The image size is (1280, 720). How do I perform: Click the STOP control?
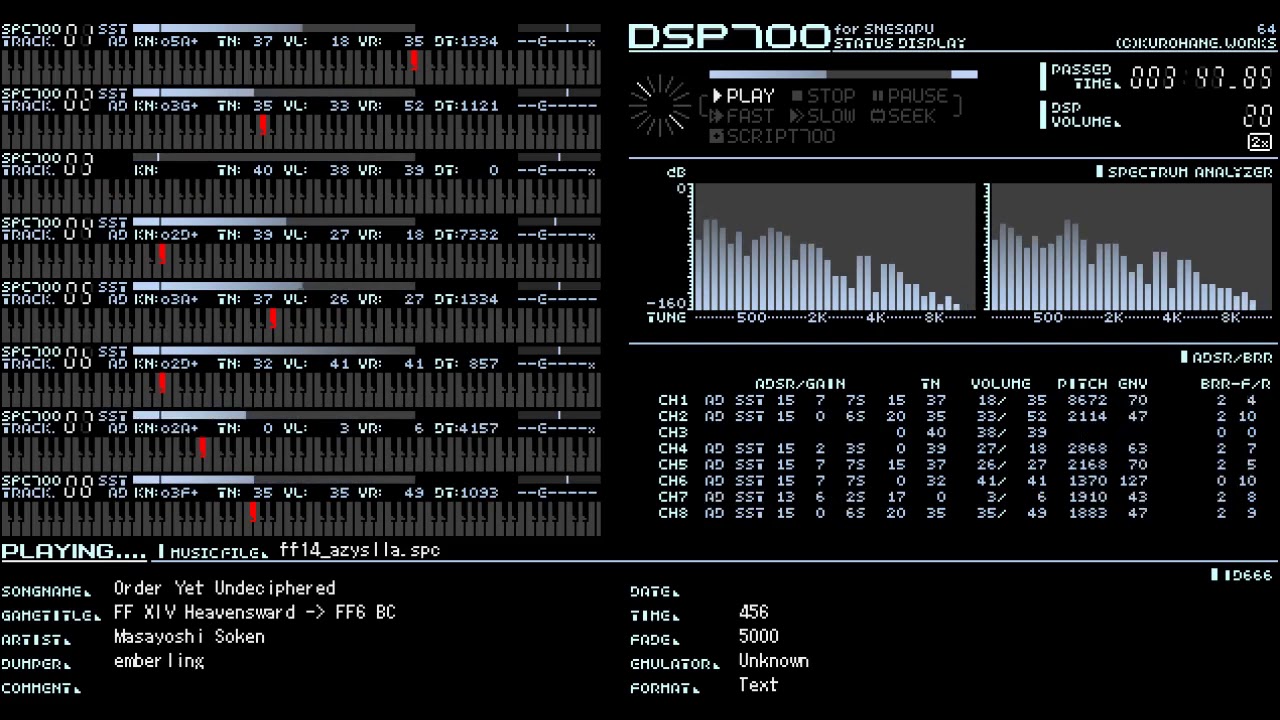click(x=824, y=96)
